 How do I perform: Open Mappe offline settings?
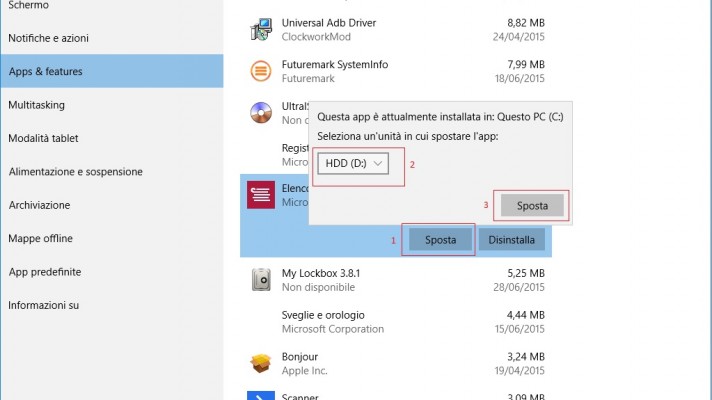pyautogui.click(x=40, y=238)
